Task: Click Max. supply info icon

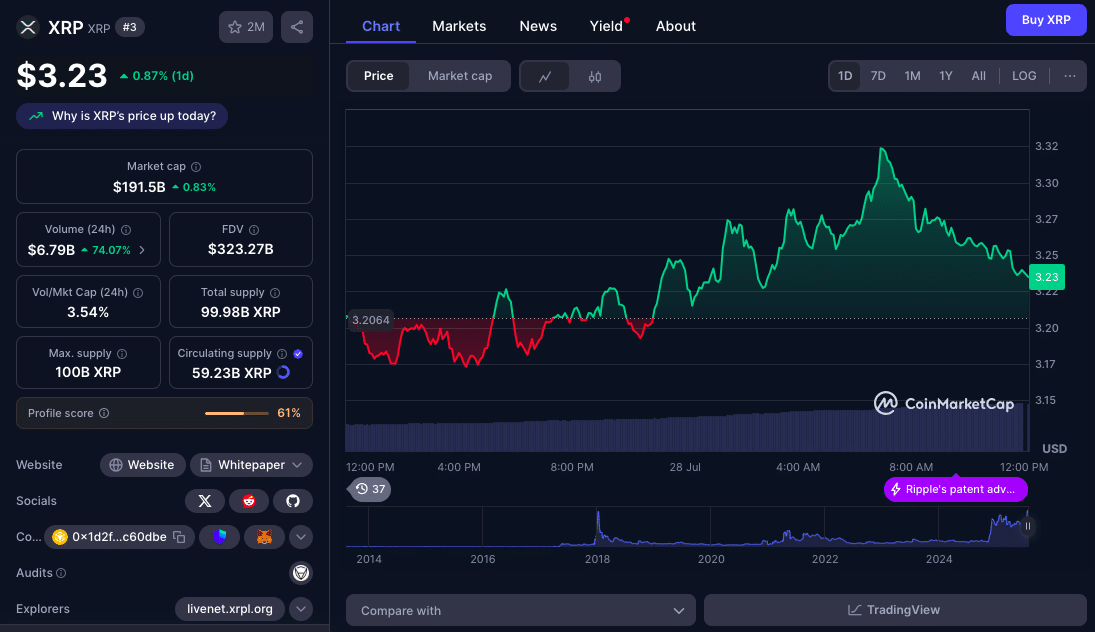Action: (122, 354)
